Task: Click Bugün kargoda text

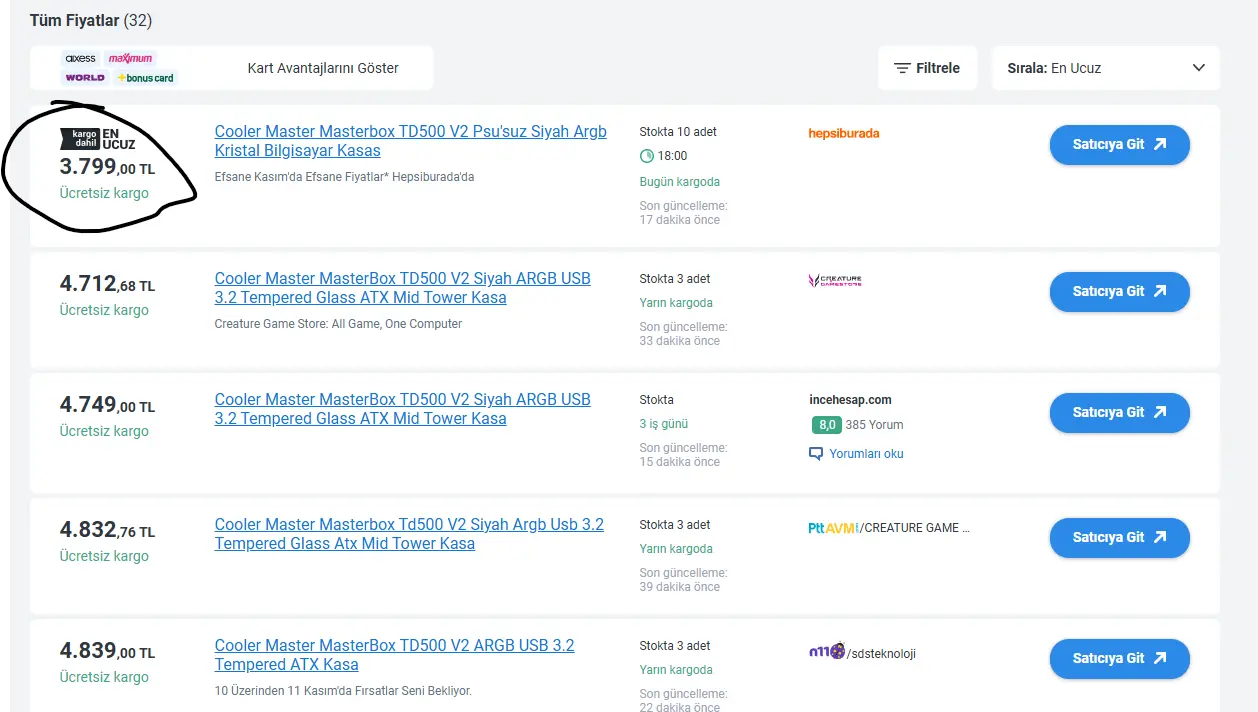Action: coord(680,182)
